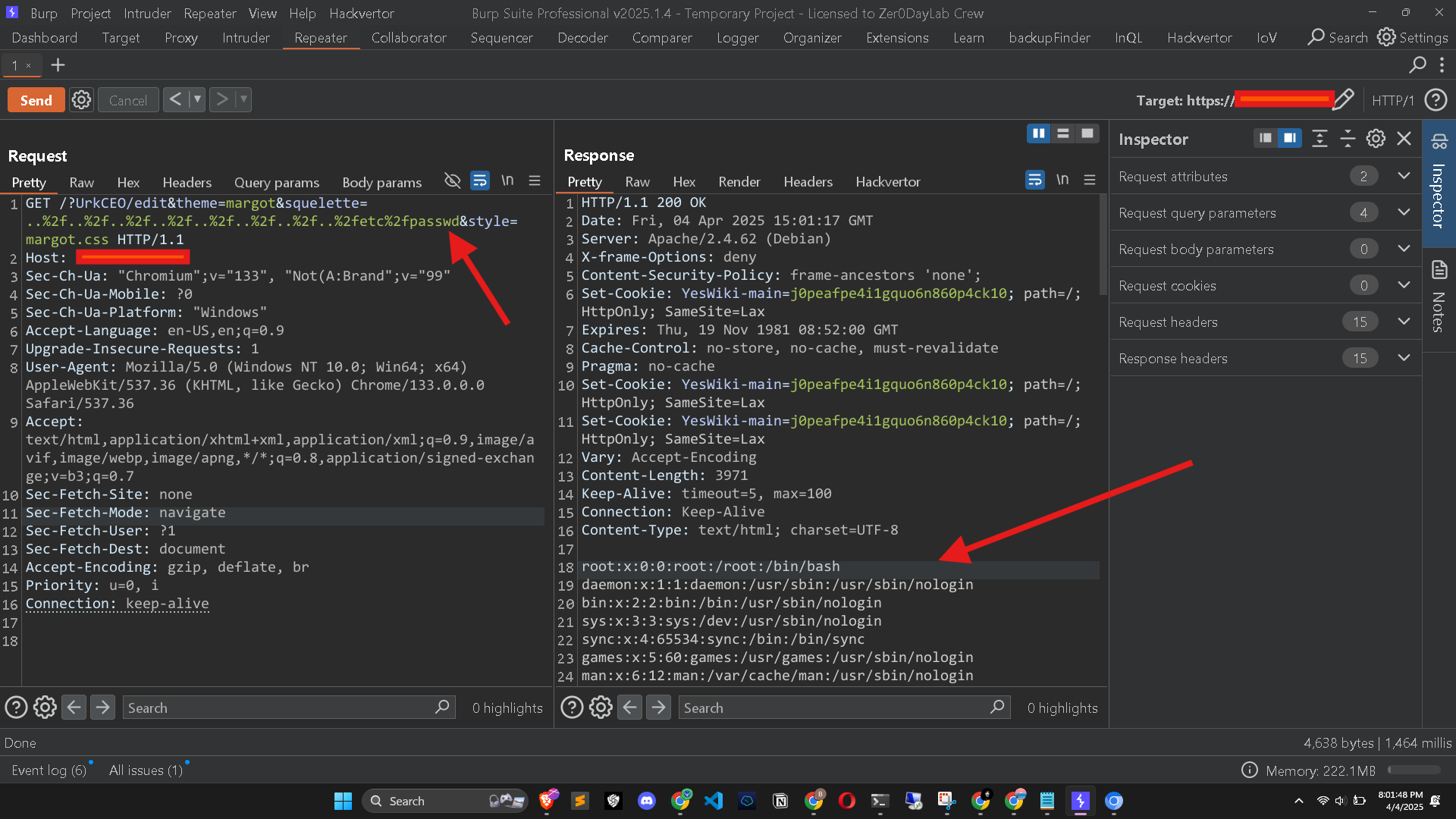Image resolution: width=1456 pixels, height=819 pixels.
Task: Go to previous request search match
Action: [74, 708]
